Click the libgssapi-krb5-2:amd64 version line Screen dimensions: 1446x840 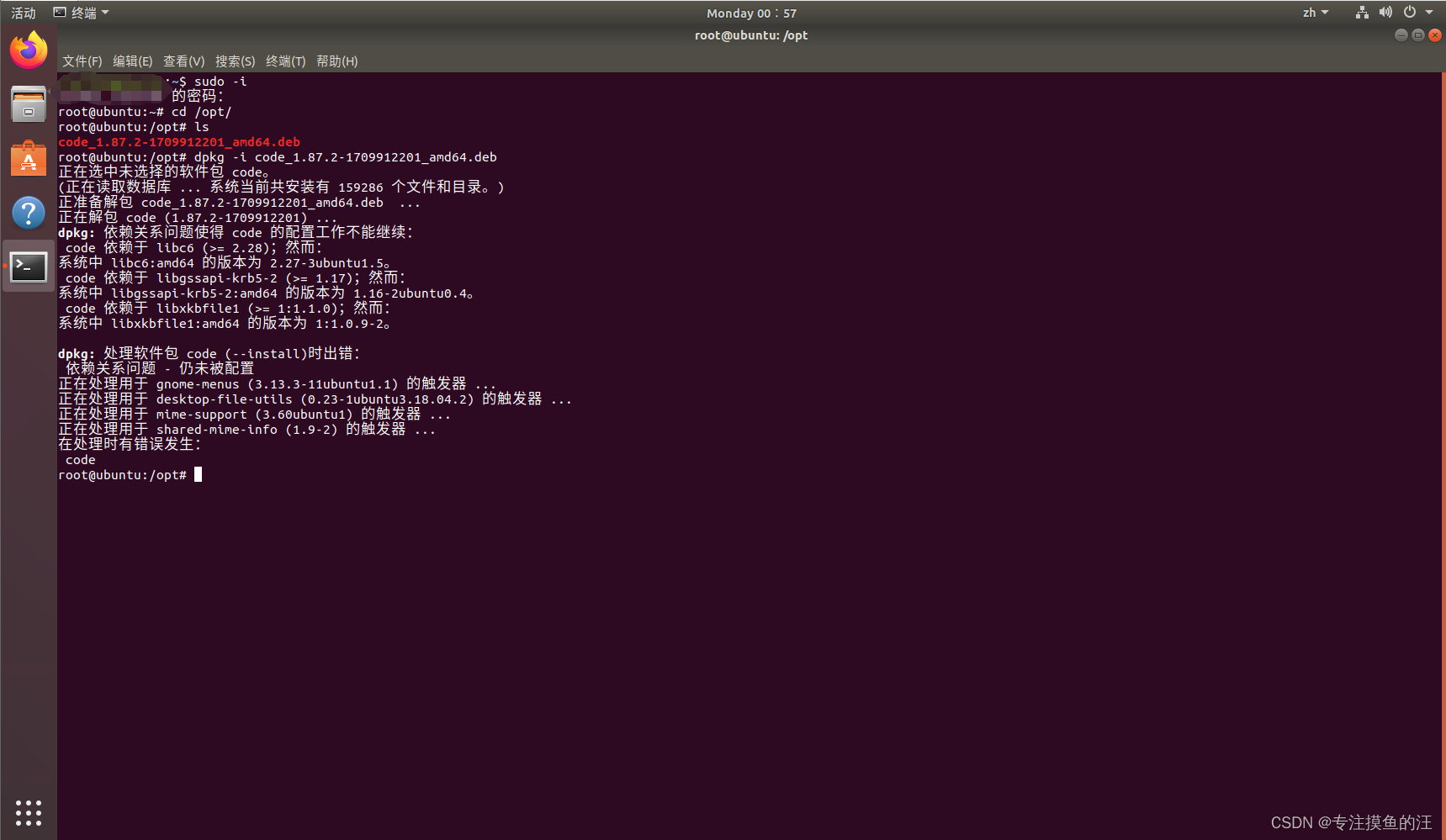click(x=266, y=293)
